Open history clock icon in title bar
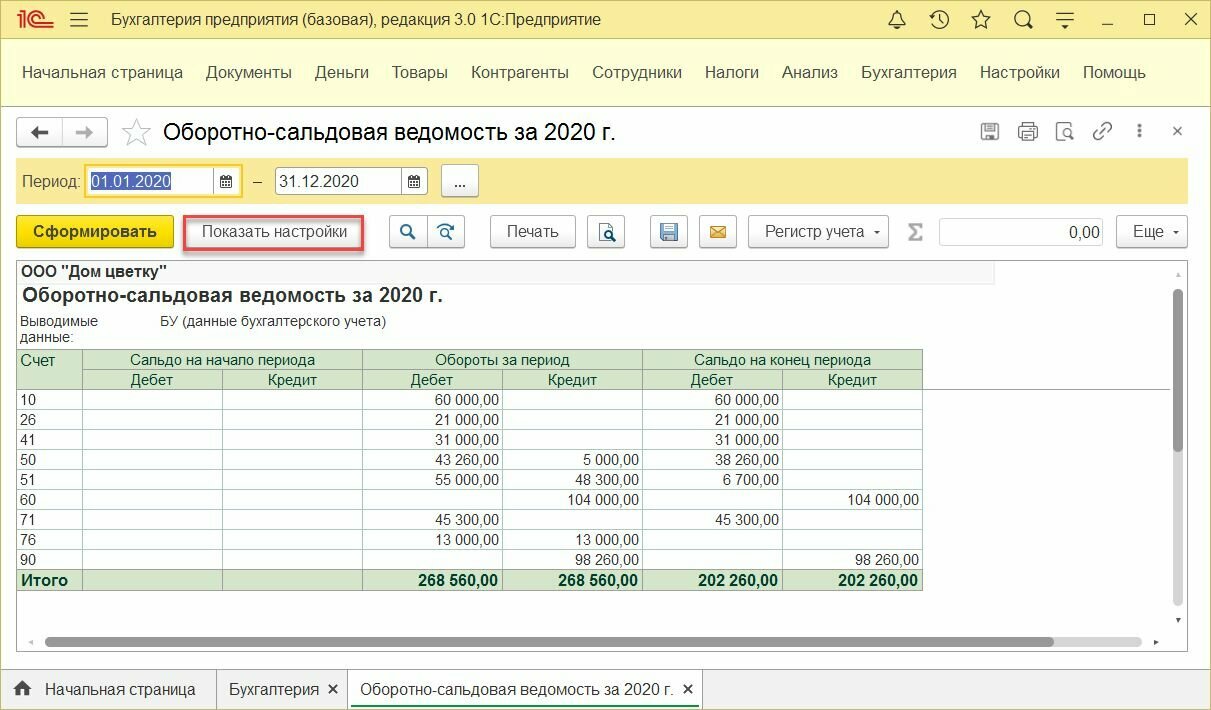The height and width of the screenshot is (710, 1211). point(938,20)
